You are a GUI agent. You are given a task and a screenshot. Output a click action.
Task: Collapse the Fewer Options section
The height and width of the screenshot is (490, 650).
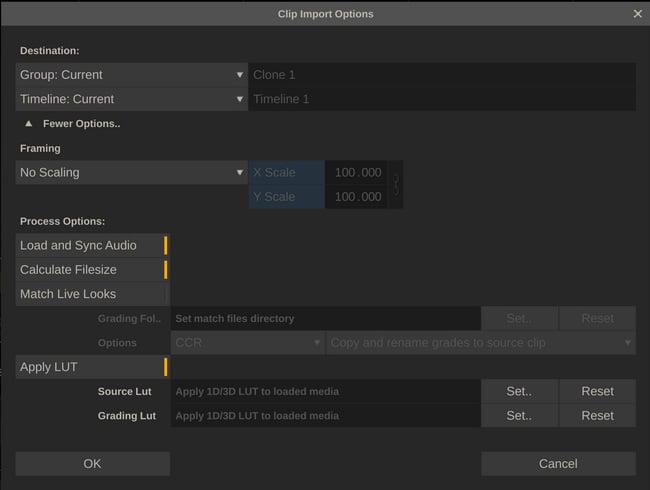[73, 124]
